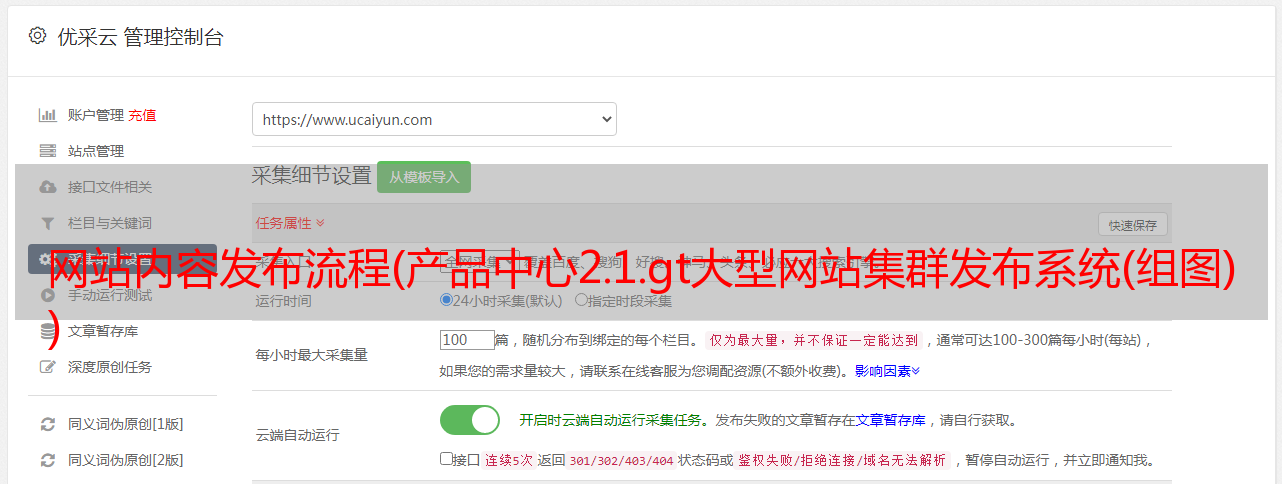The height and width of the screenshot is (484, 1282).
Task: Click the red 连续5次 text
Action: click(509, 460)
